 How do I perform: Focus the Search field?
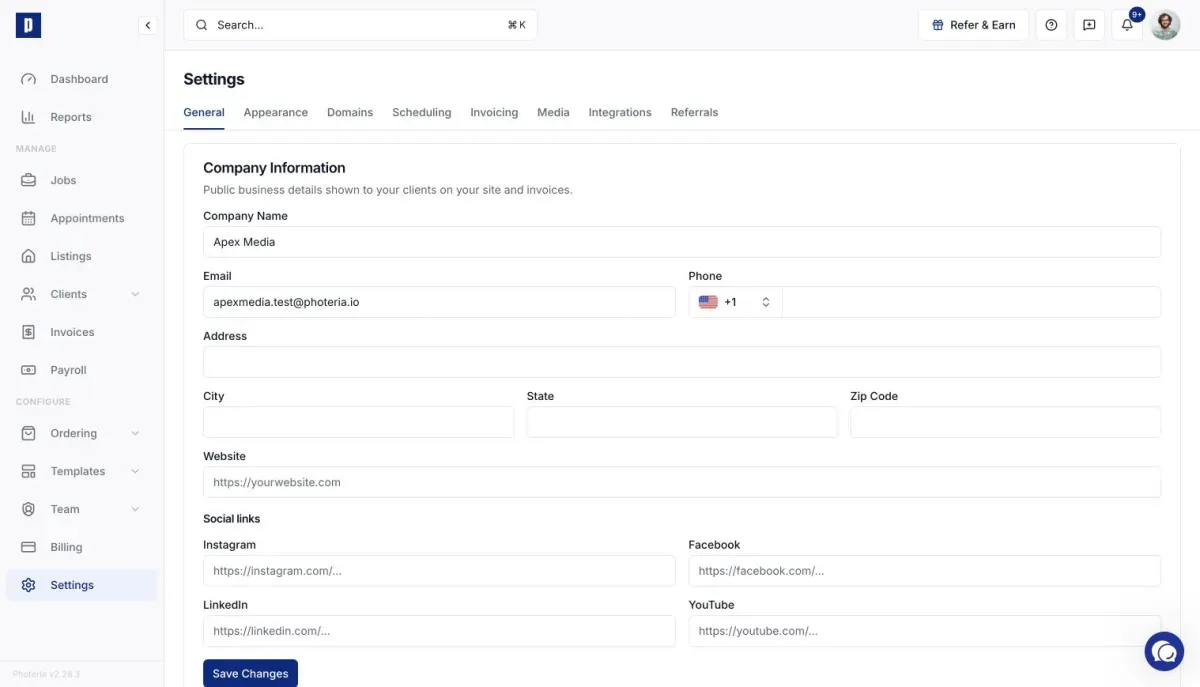coord(360,25)
